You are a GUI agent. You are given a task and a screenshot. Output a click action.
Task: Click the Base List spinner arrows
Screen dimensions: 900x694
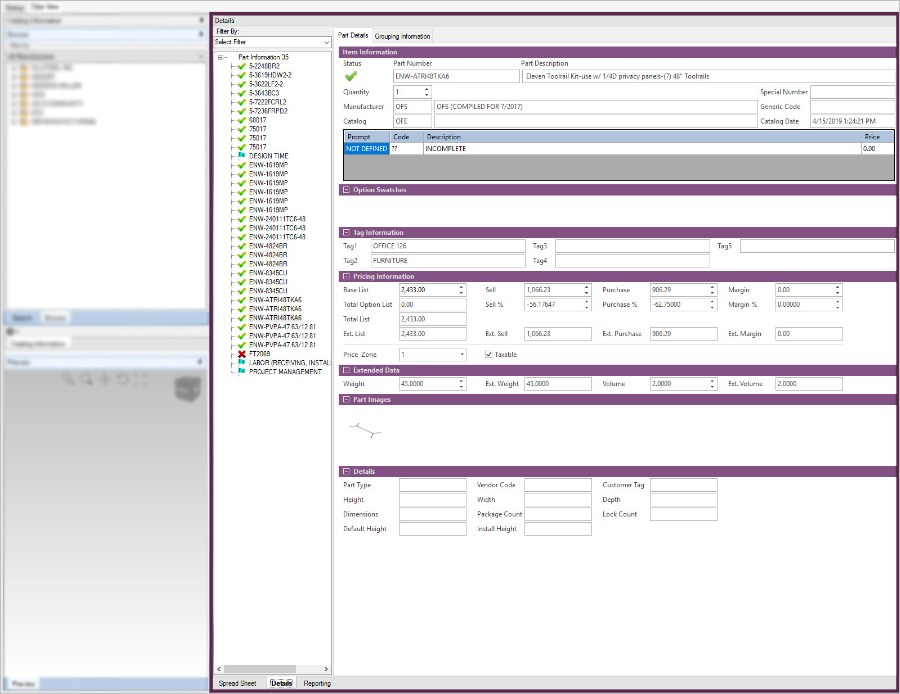pos(461,290)
